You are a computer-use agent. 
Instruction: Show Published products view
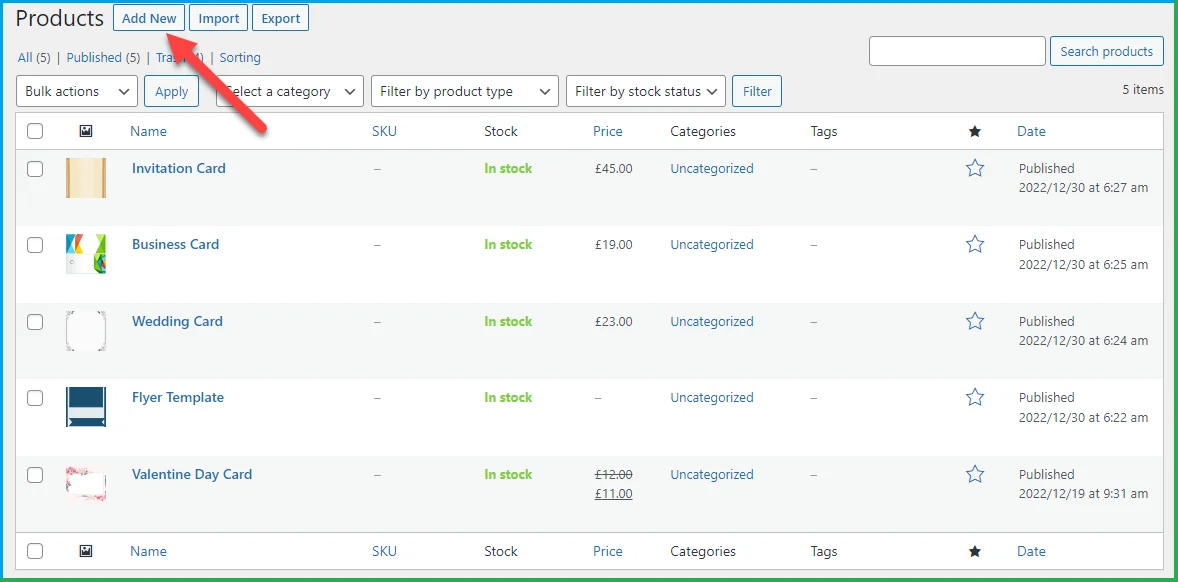click(x=94, y=57)
